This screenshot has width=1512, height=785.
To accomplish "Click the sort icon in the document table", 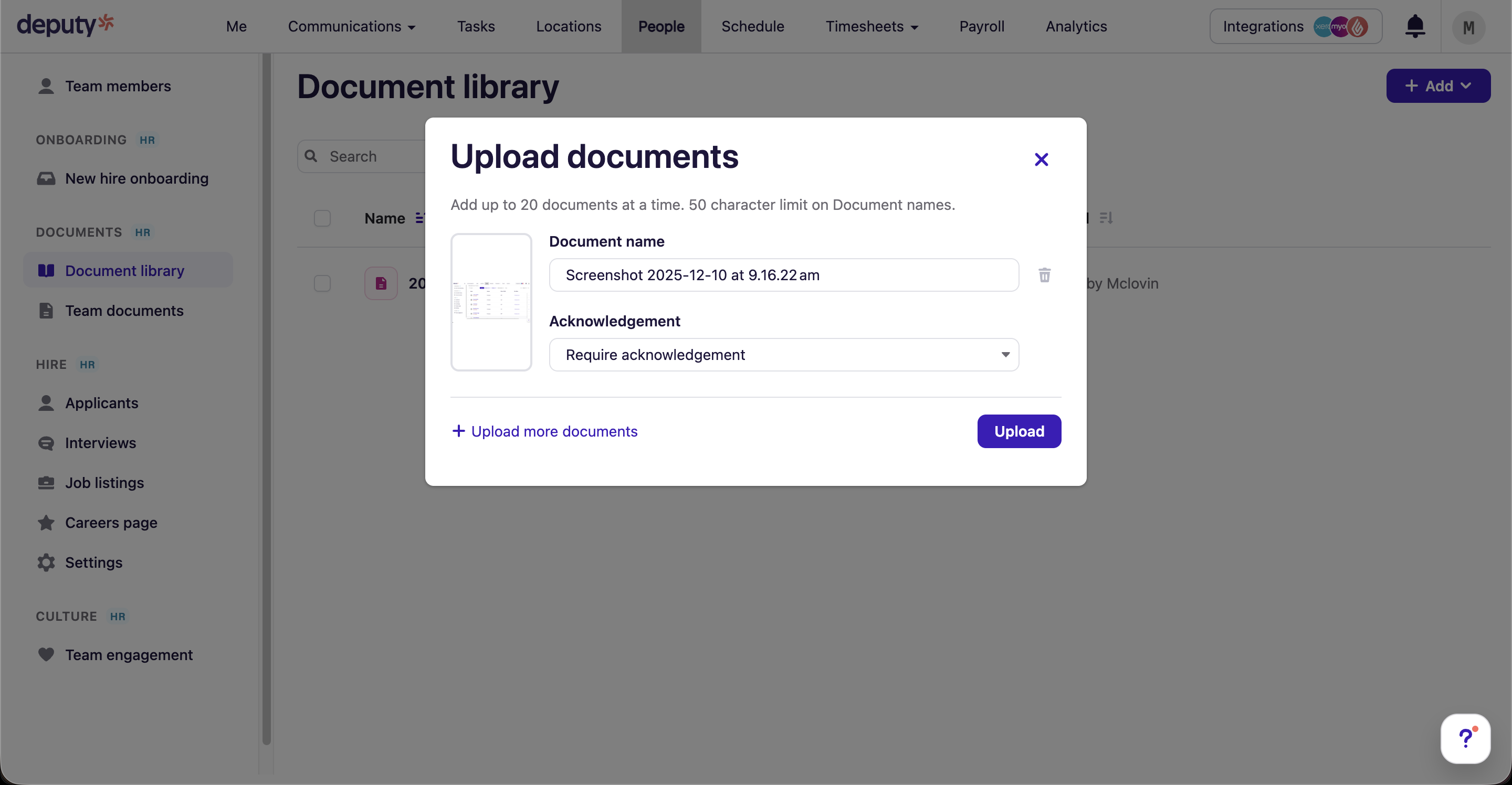I will pos(1107,218).
